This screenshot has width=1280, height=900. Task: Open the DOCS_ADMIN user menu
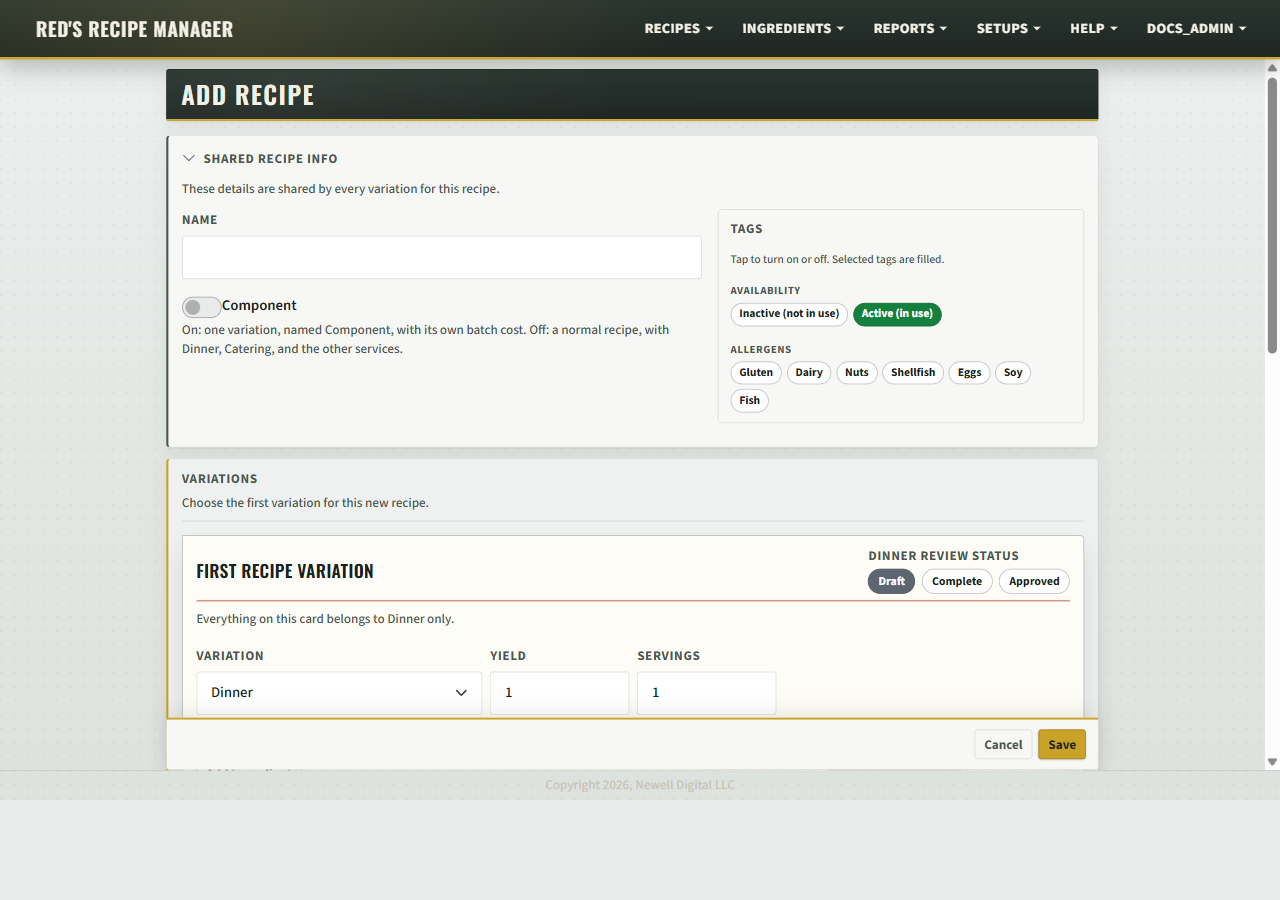[x=1197, y=28]
